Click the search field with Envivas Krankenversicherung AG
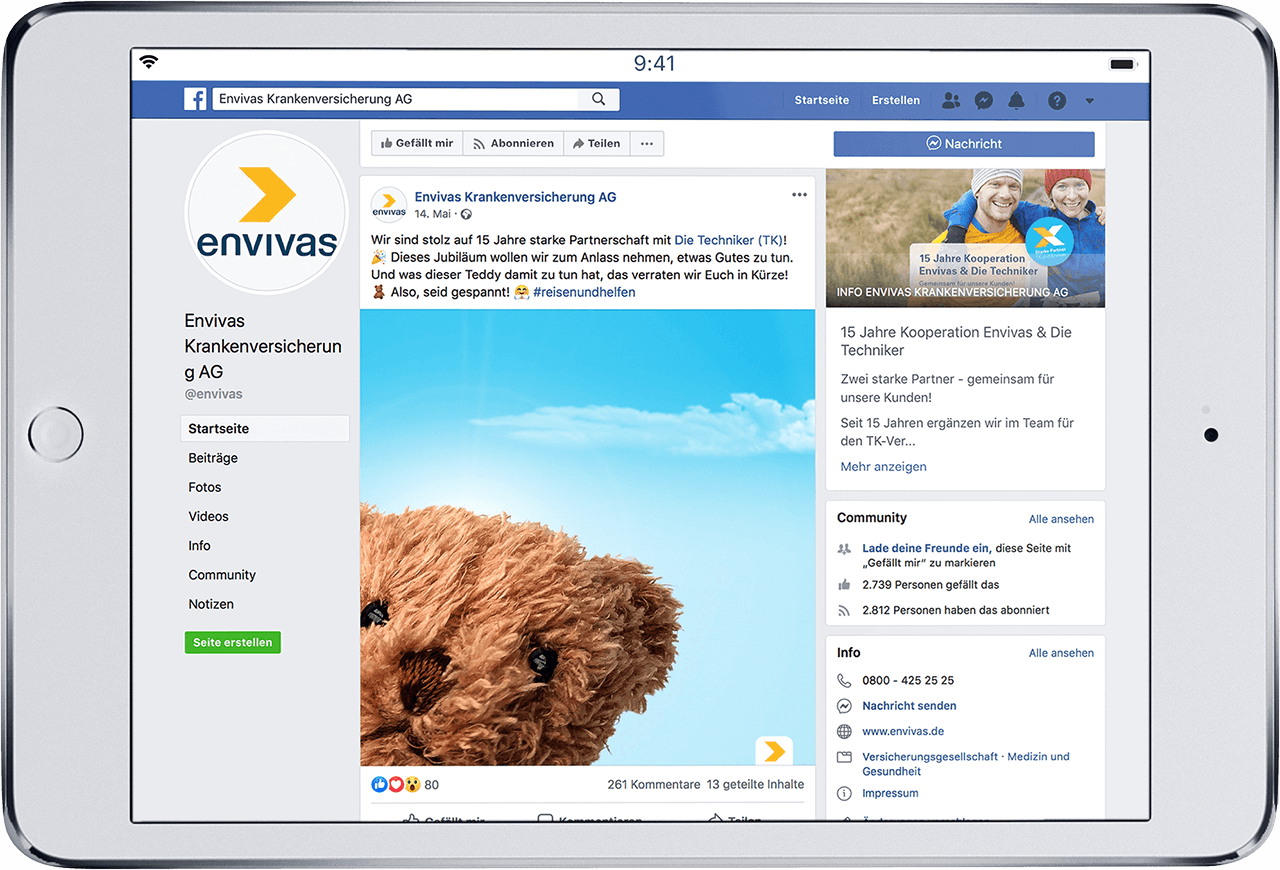1280x870 pixels. [x=395, y=99]
